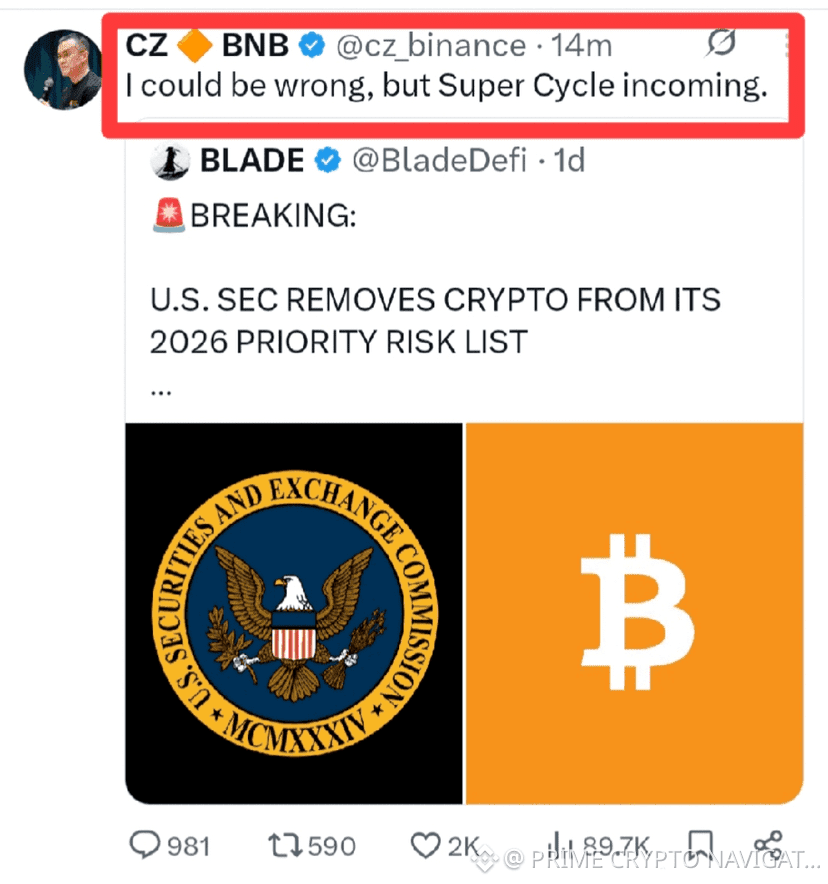This screenshot has height=884, width=828.
Task: Bookmark this tweet
Action: tap(702, 845)
